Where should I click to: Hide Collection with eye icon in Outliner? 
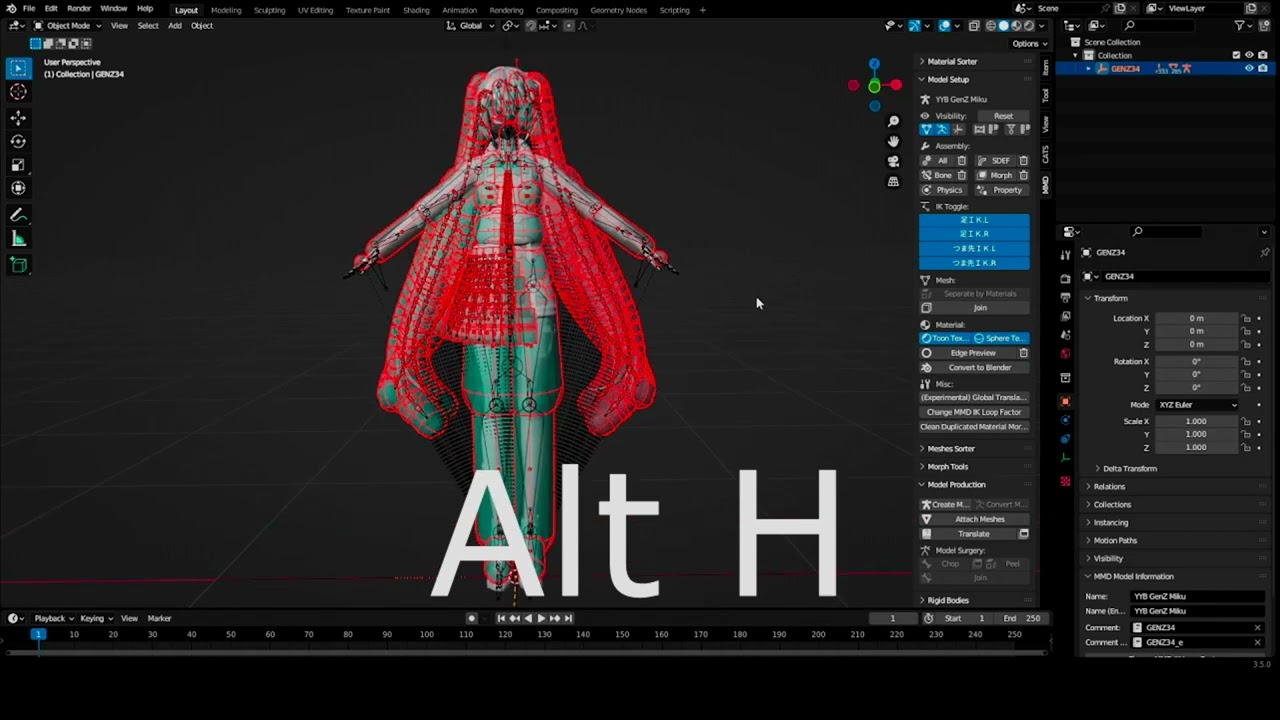pyautogui.click(x=1249, y=55)
